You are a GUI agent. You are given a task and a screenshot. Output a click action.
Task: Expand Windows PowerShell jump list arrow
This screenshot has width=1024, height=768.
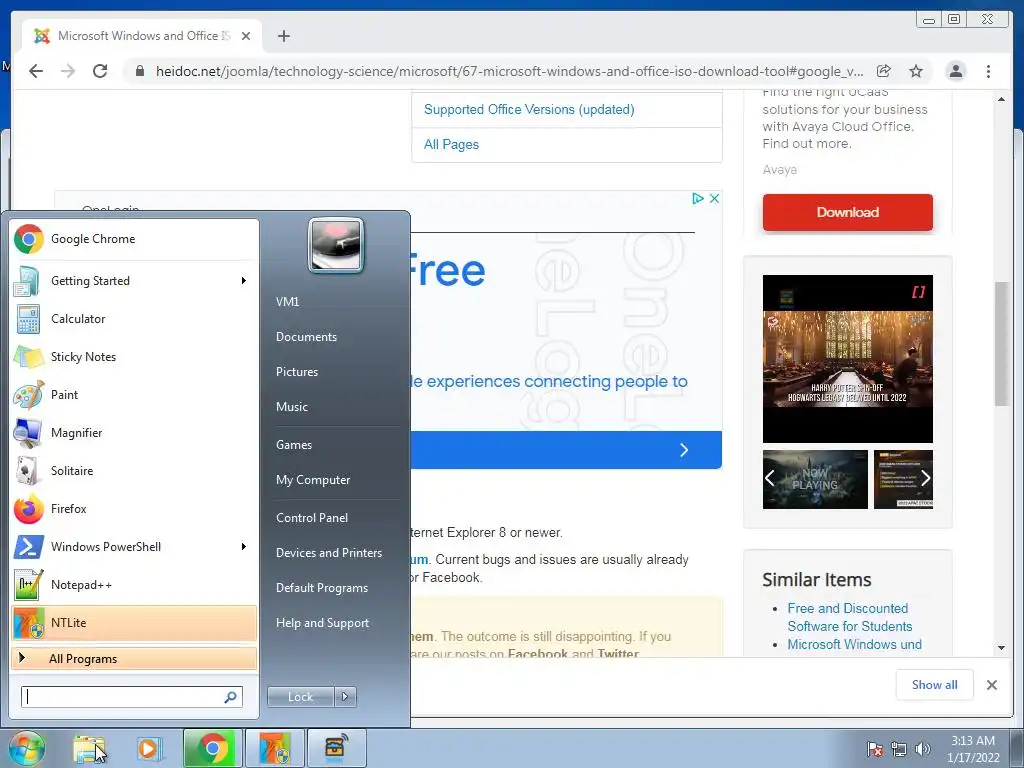point(244,547)
